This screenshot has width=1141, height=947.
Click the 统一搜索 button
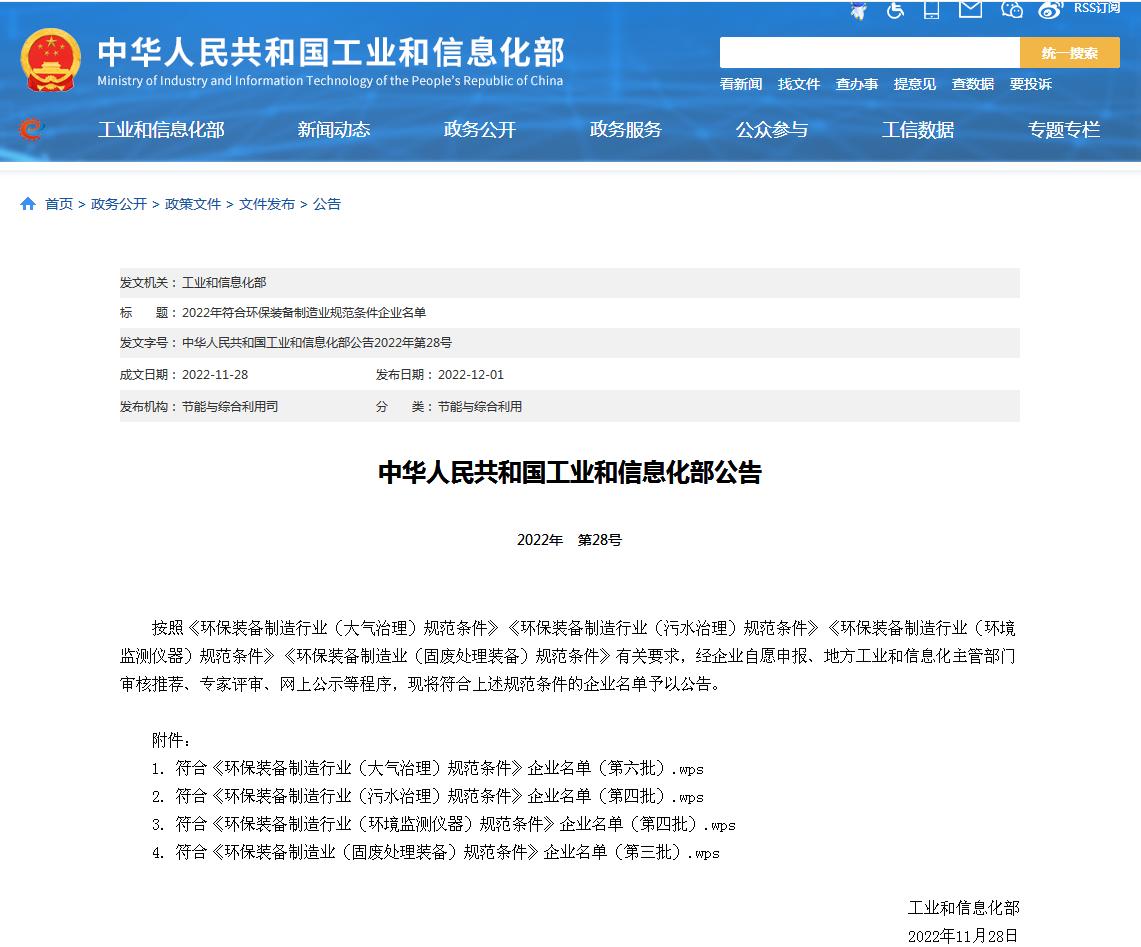(x=1070, y=52)
